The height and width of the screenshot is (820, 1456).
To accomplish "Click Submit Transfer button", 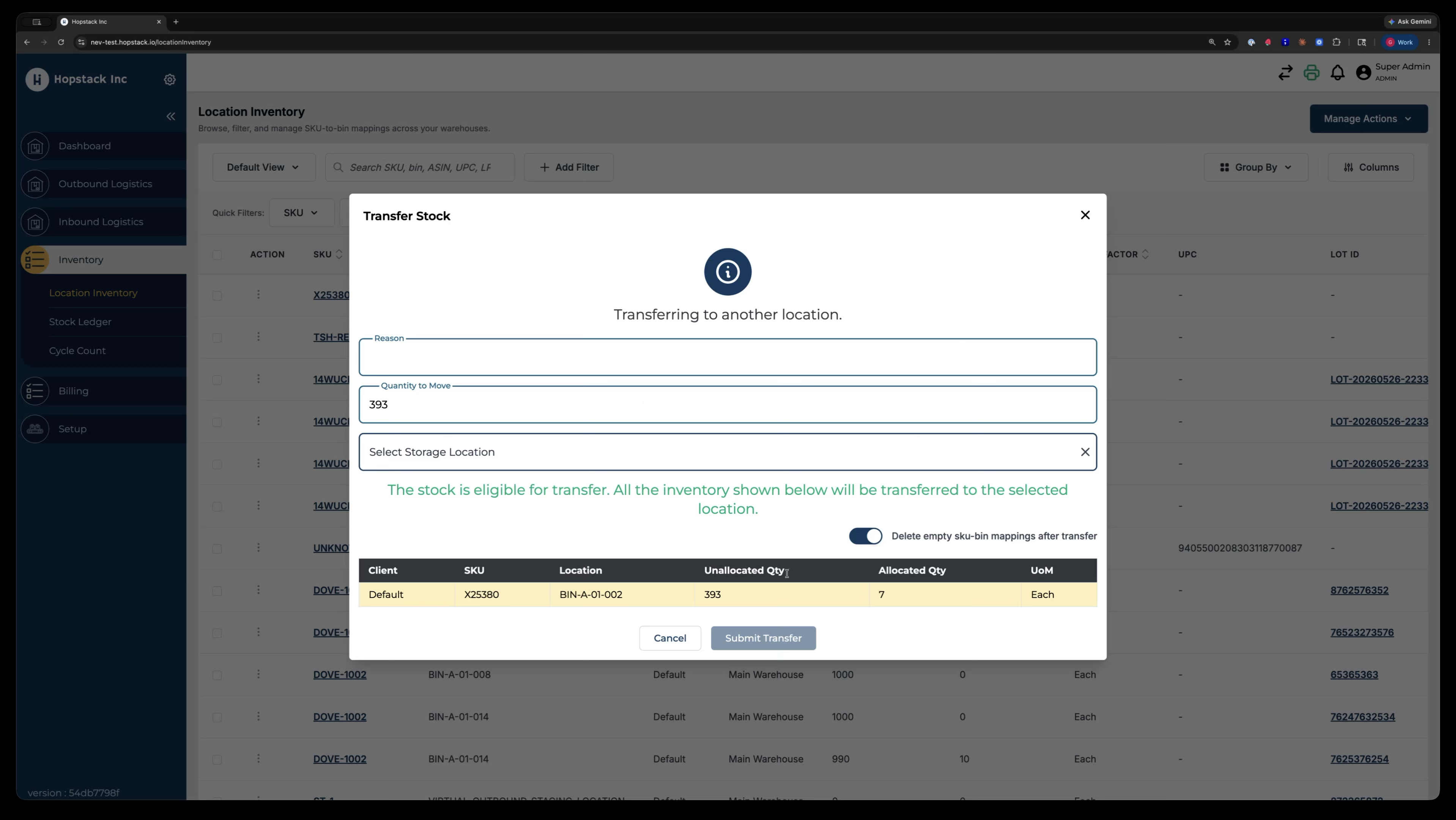I will click(763, 638).
